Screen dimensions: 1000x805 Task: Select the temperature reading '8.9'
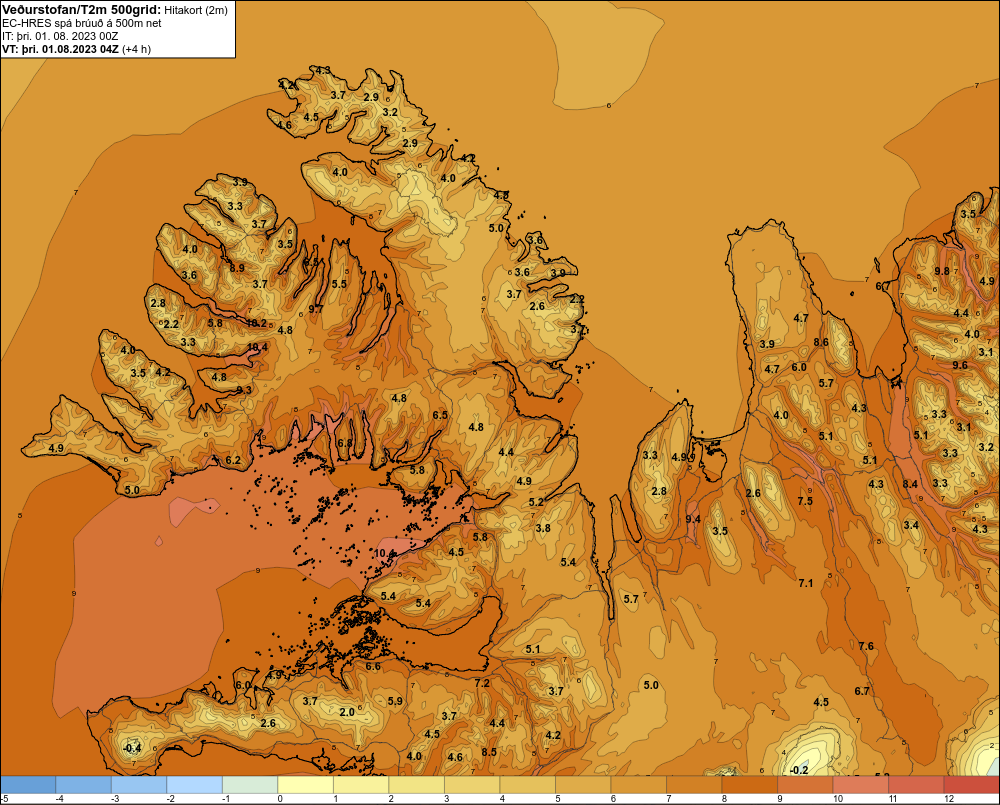(x=237, y=268)
